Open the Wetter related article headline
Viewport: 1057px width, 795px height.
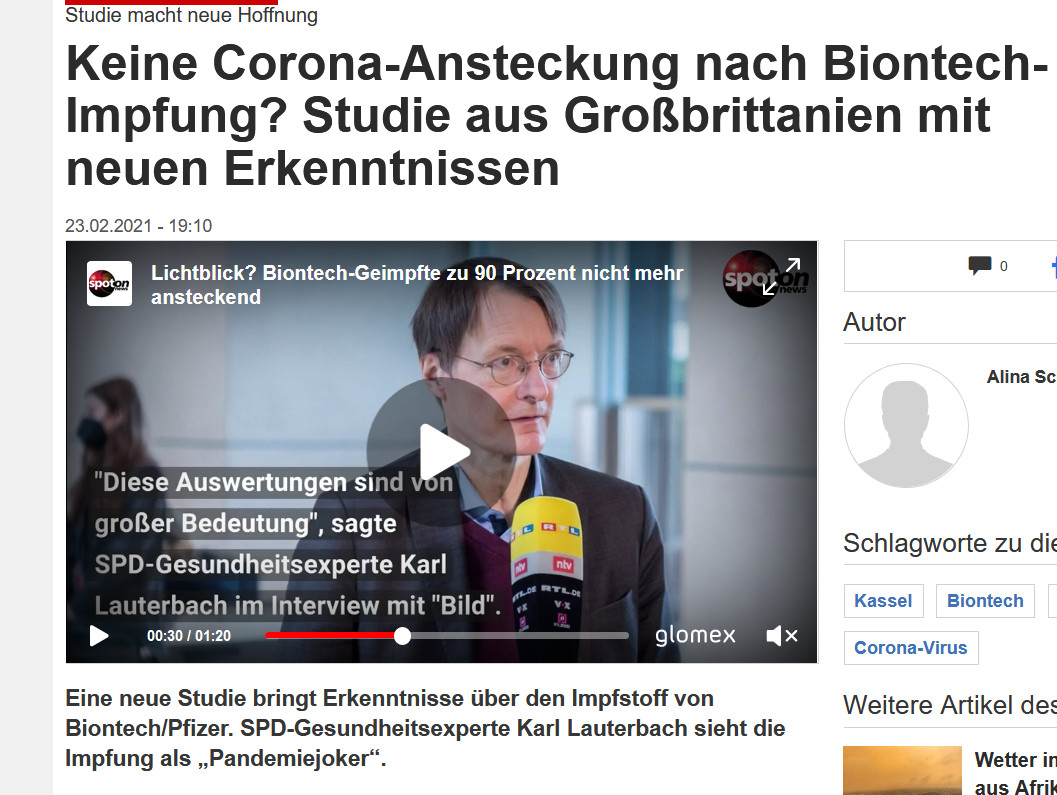[1015, 773]
